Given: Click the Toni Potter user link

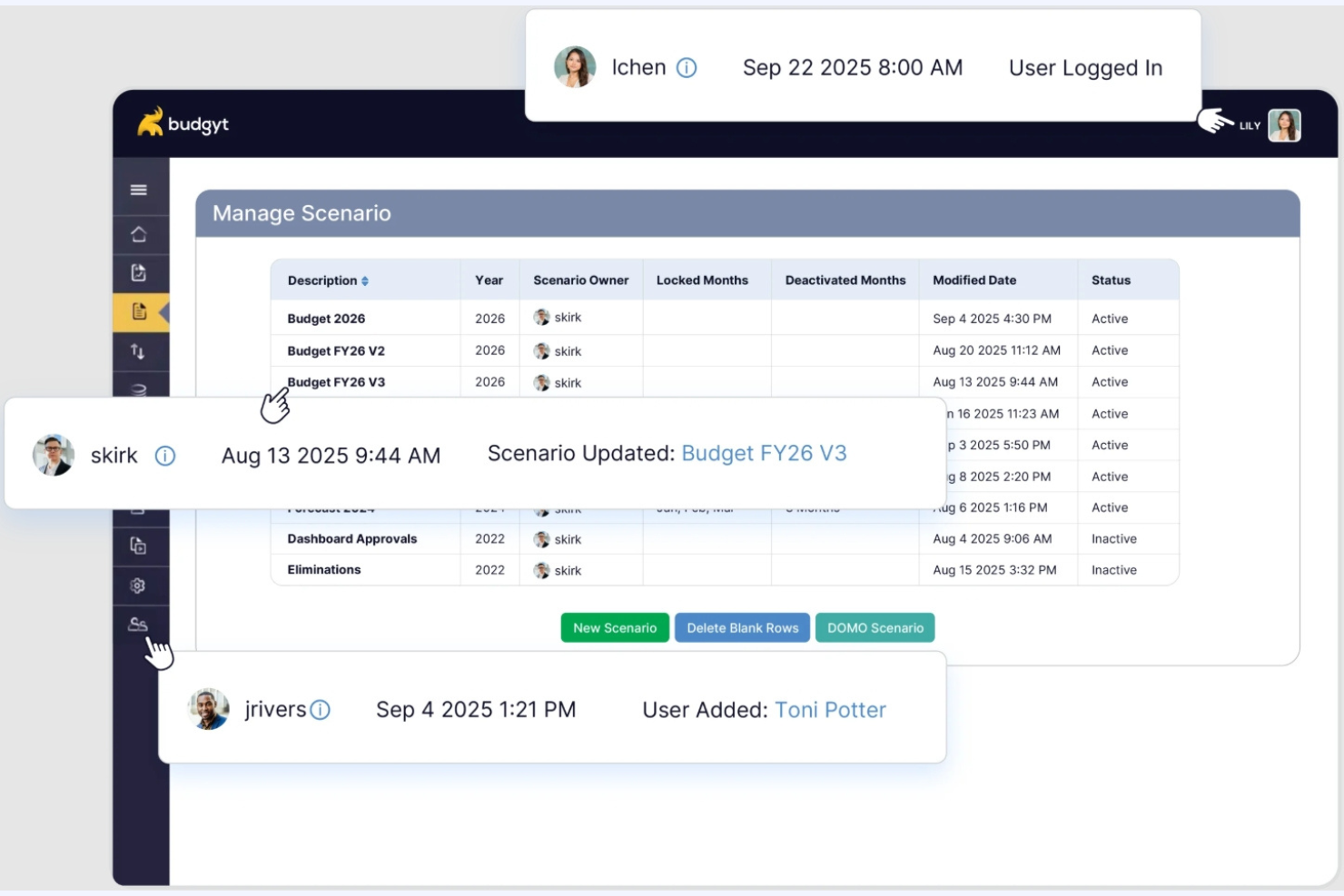Looking at the screenshot, I should point(829,710).
